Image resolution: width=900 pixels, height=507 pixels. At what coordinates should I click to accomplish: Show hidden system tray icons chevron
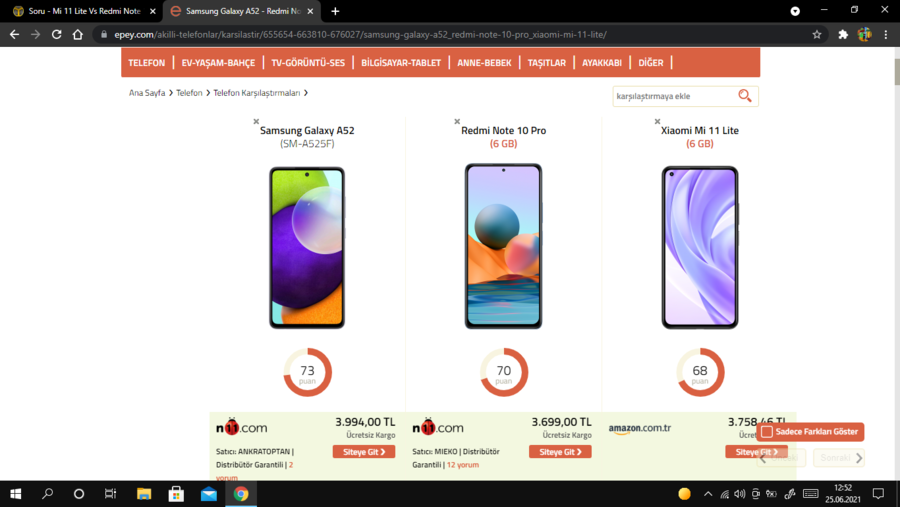click(708, 494)
